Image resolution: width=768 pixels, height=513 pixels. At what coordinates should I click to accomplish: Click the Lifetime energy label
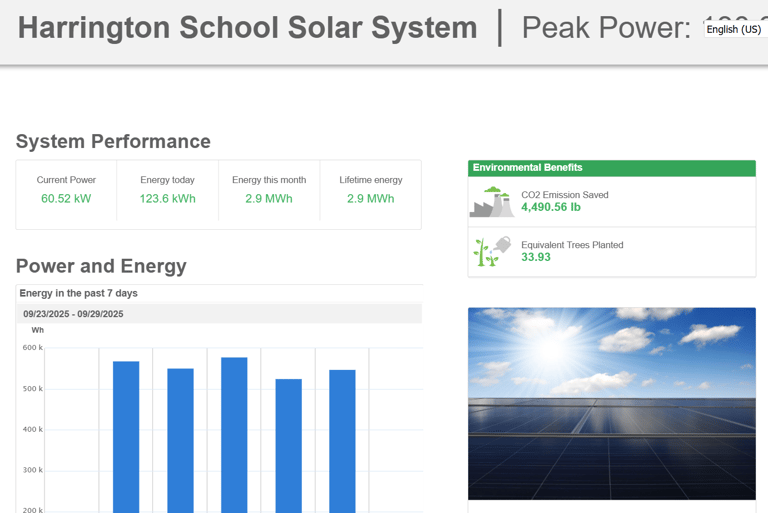pos(371,180)
